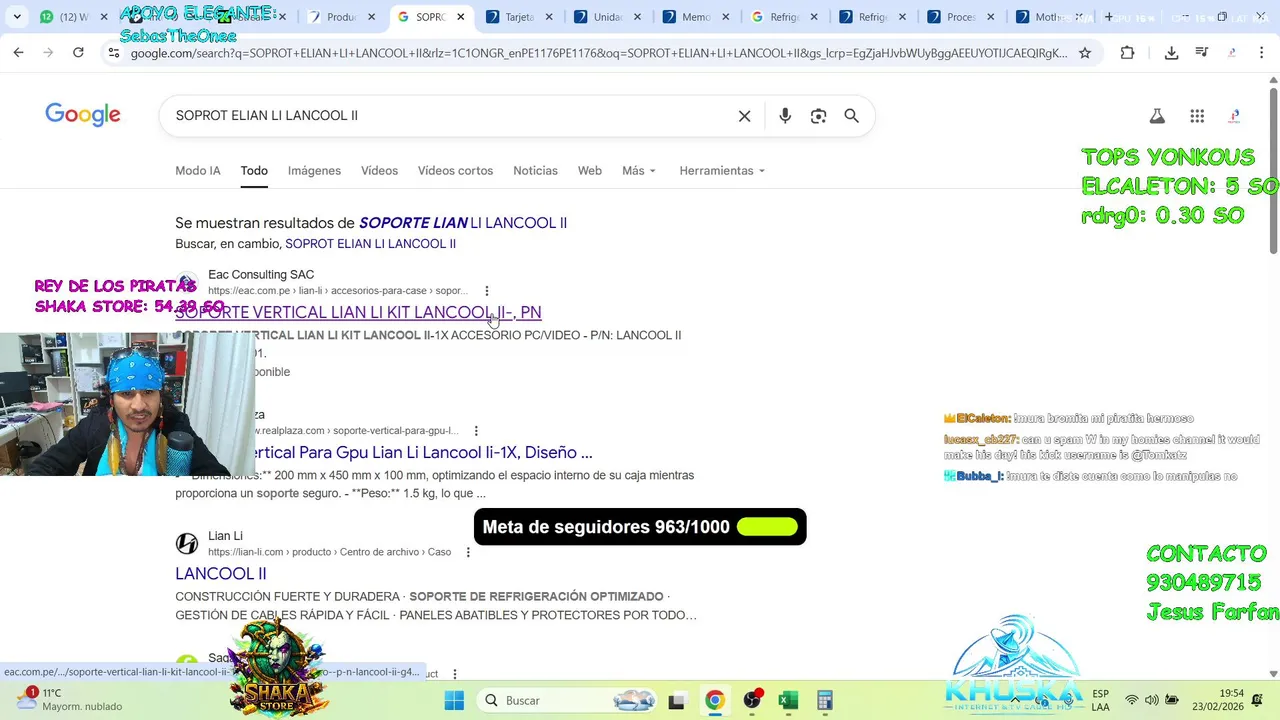1280x720 pixels.
Task: Open Google Search Labs flask icon
Action: click(1157, 116)
